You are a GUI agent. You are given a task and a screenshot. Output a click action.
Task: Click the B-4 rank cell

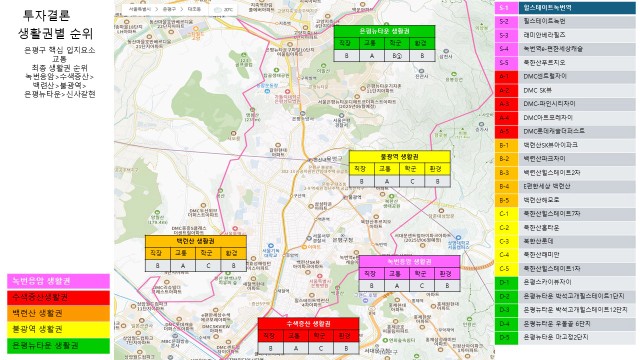point(506,186)
